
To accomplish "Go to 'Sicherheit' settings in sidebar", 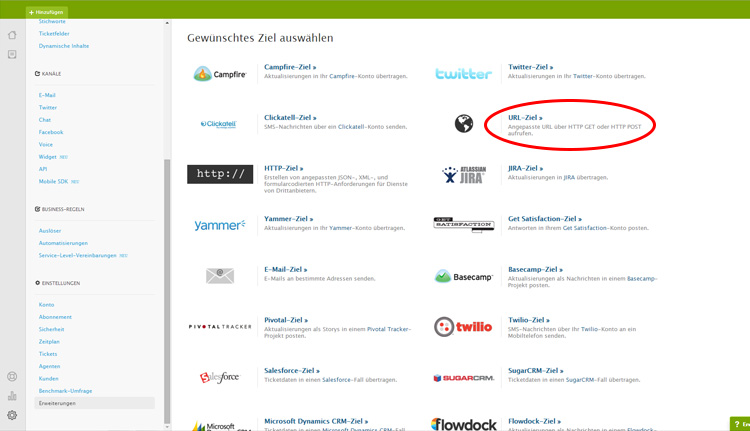I will (x=51, y=329).
